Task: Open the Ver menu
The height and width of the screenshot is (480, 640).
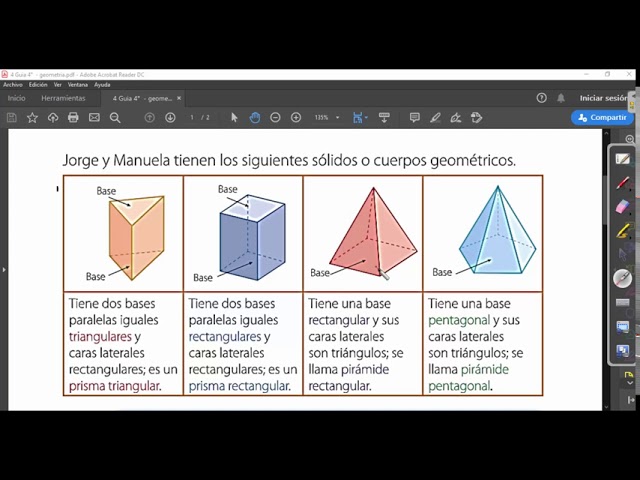Action: coord(58,84)
